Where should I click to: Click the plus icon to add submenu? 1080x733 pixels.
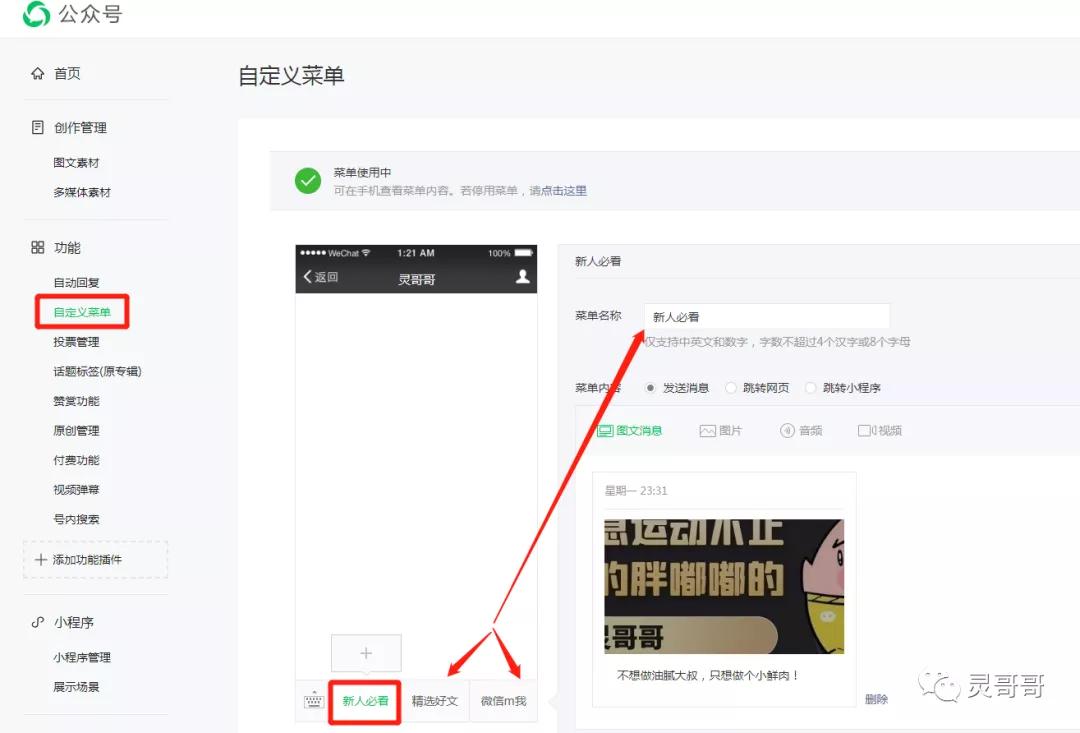tap(366, 651)
